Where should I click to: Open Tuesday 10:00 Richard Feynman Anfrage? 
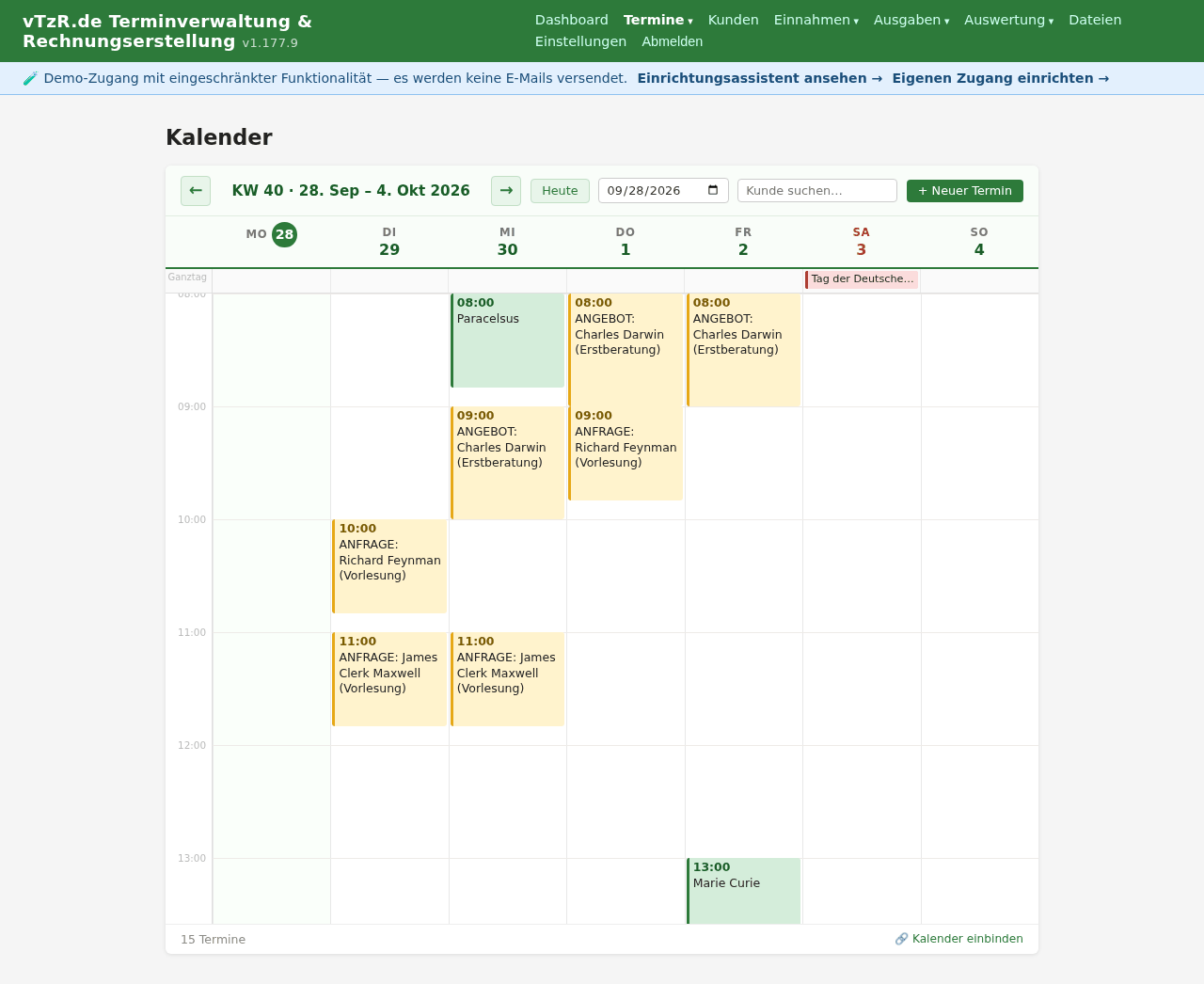[x=389, y=566]
